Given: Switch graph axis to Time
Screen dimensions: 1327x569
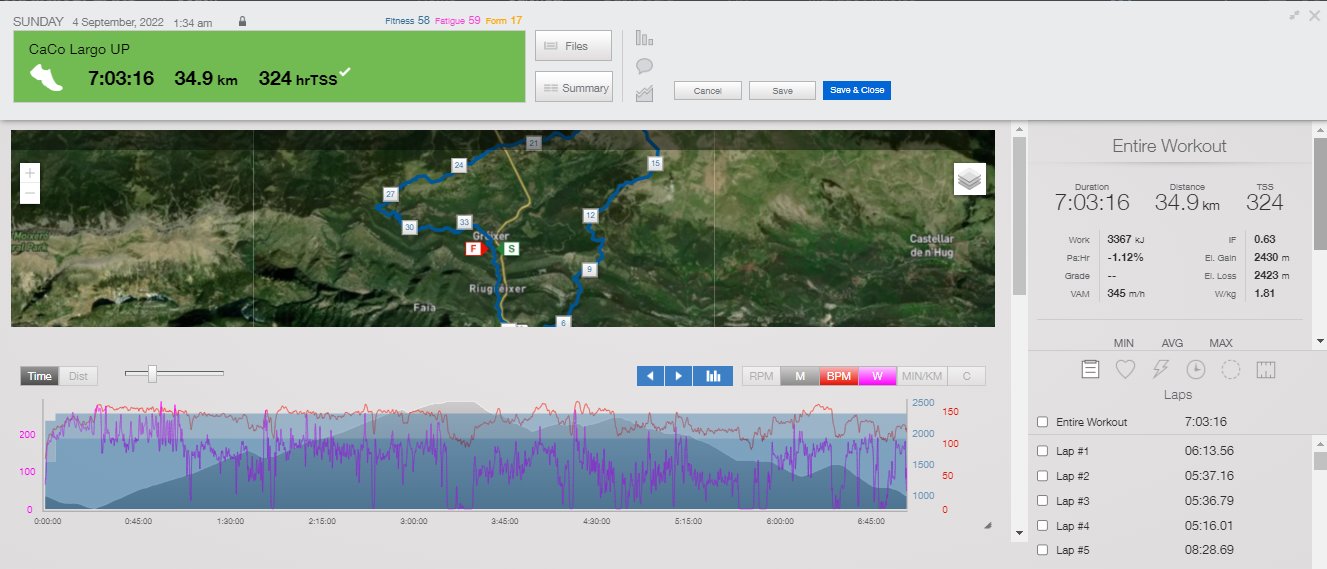Looking at the screenshot, I should click(x=40, y=376).
